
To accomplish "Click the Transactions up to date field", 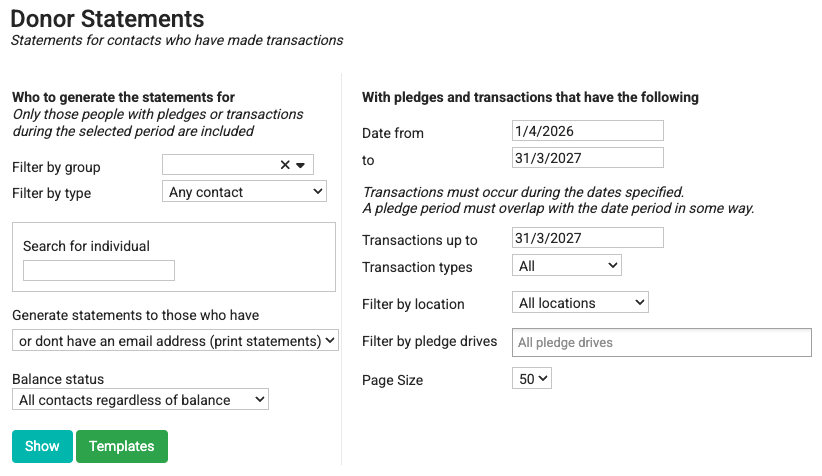I will [x=588, y=237].
